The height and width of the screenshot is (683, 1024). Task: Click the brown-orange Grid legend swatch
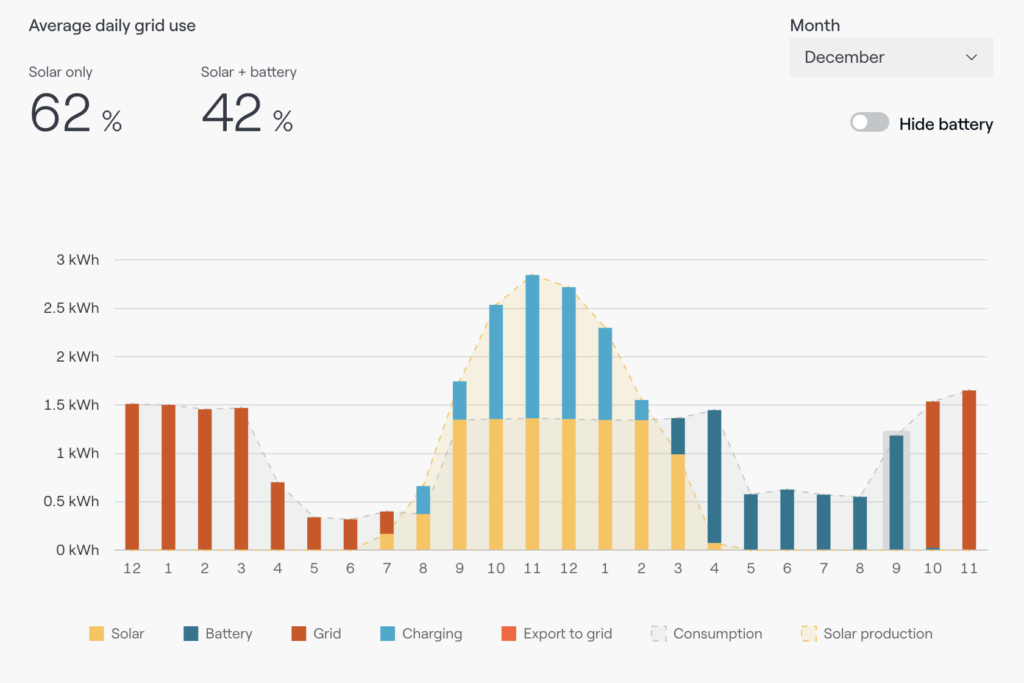pos(298,634)
